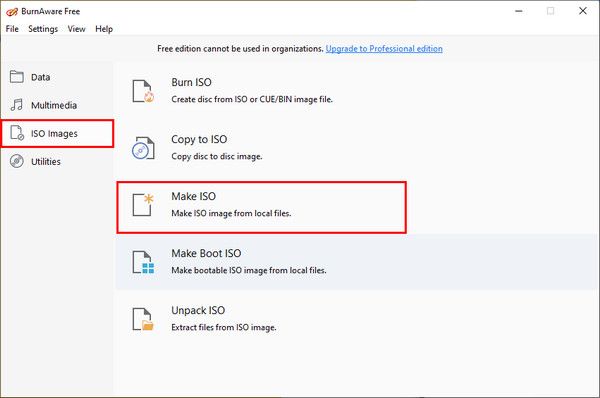Click 'Make bootable ISO image from local files.' text
Image resolution: width=600 pixels, height=398 pixels.
pyautogui.click(x=249, y=271)
